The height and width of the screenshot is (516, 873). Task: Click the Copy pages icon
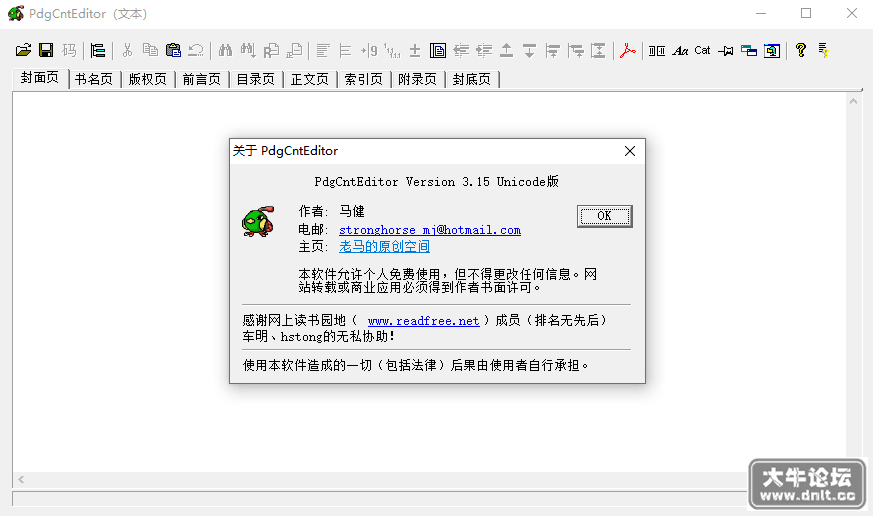point(150,50)
